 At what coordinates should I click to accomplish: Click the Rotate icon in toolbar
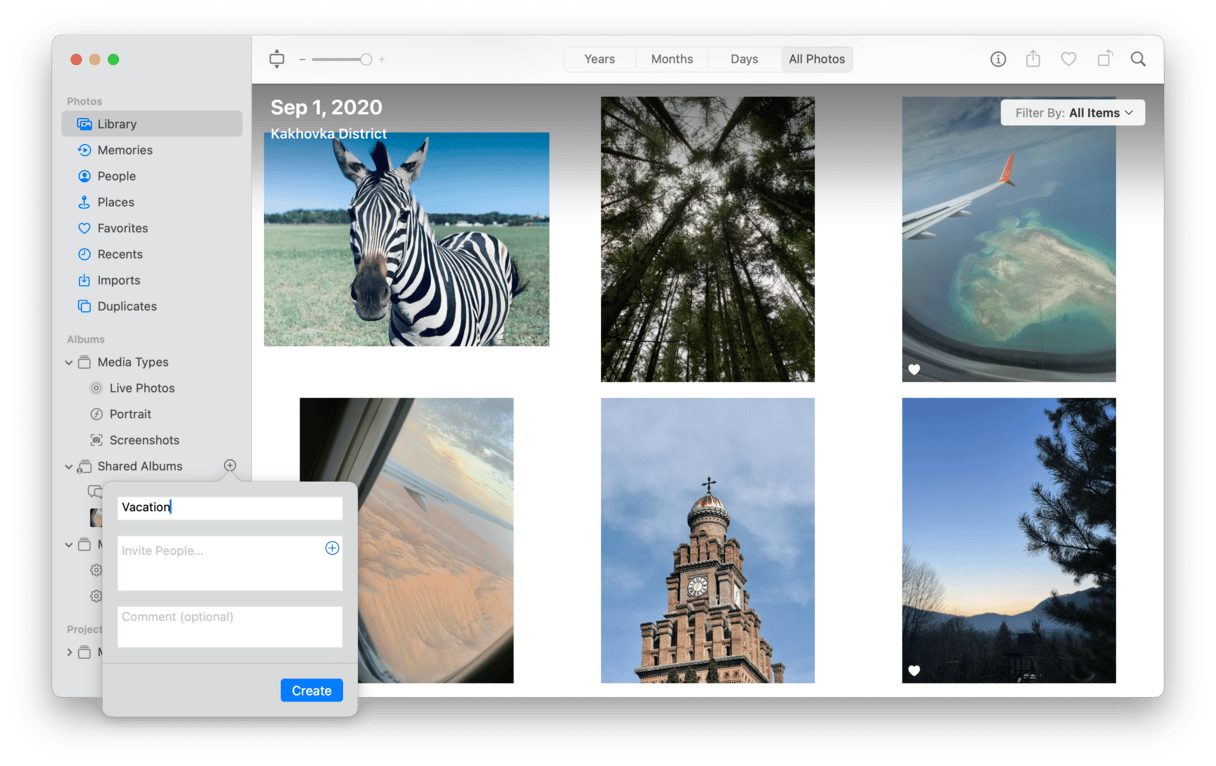[x=1104, y=59]
